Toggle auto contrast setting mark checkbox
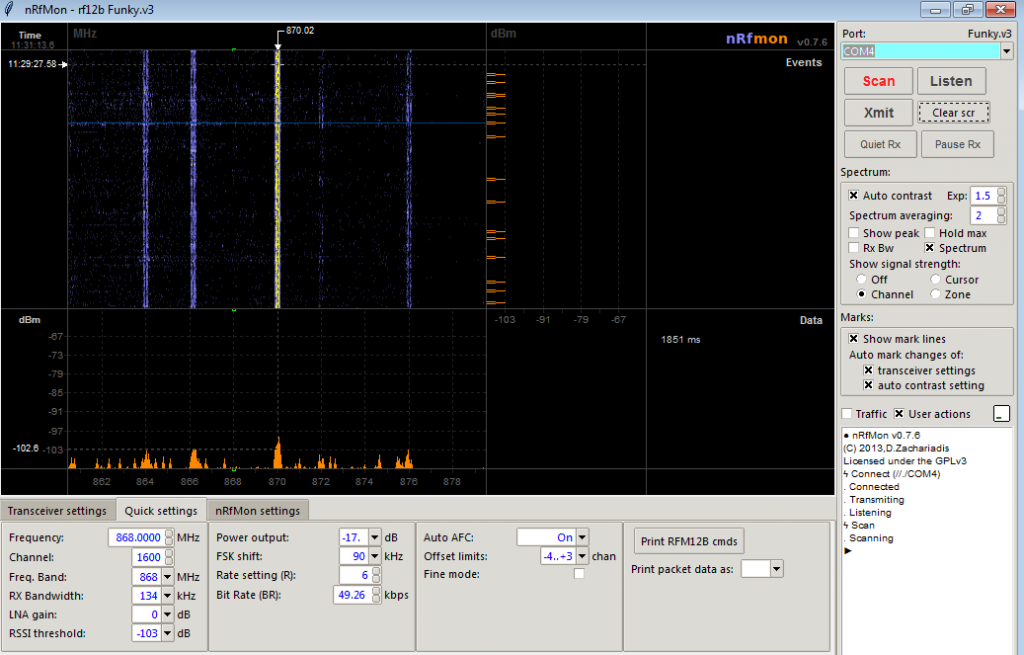The image size is (1024, 655). click(868, 385)
